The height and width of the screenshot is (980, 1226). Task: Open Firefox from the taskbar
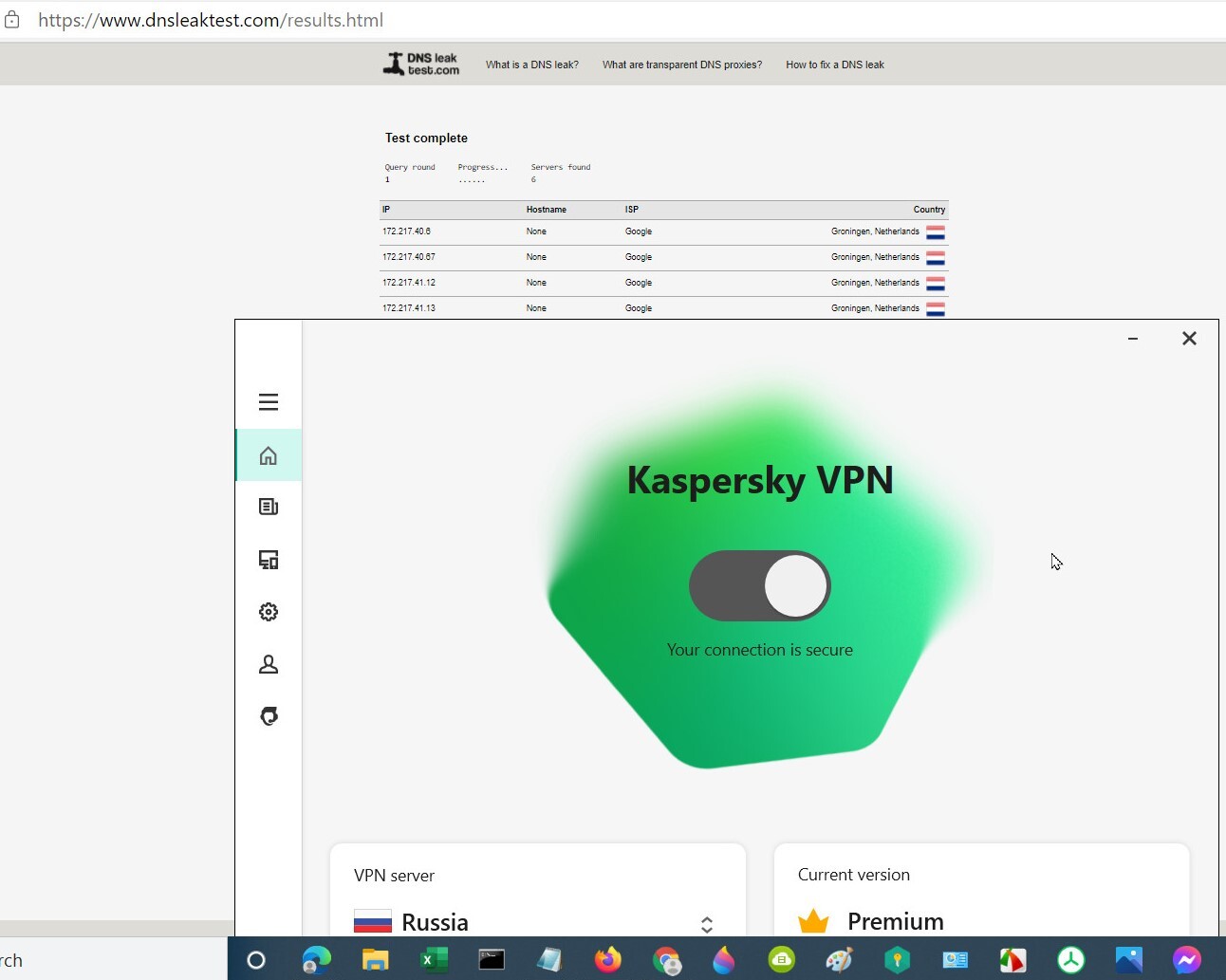(608, 960)
